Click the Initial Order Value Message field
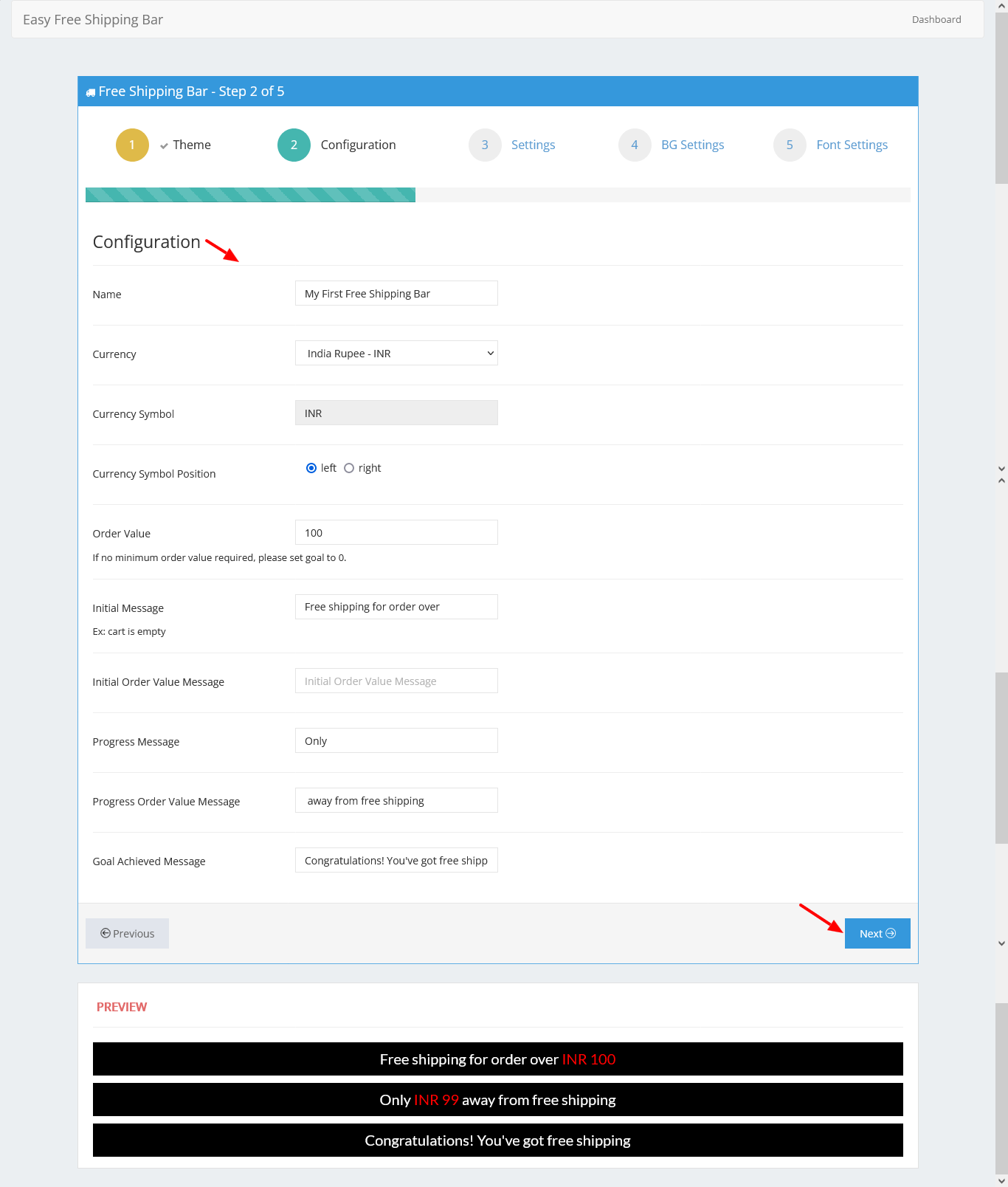 coord(396,681)
